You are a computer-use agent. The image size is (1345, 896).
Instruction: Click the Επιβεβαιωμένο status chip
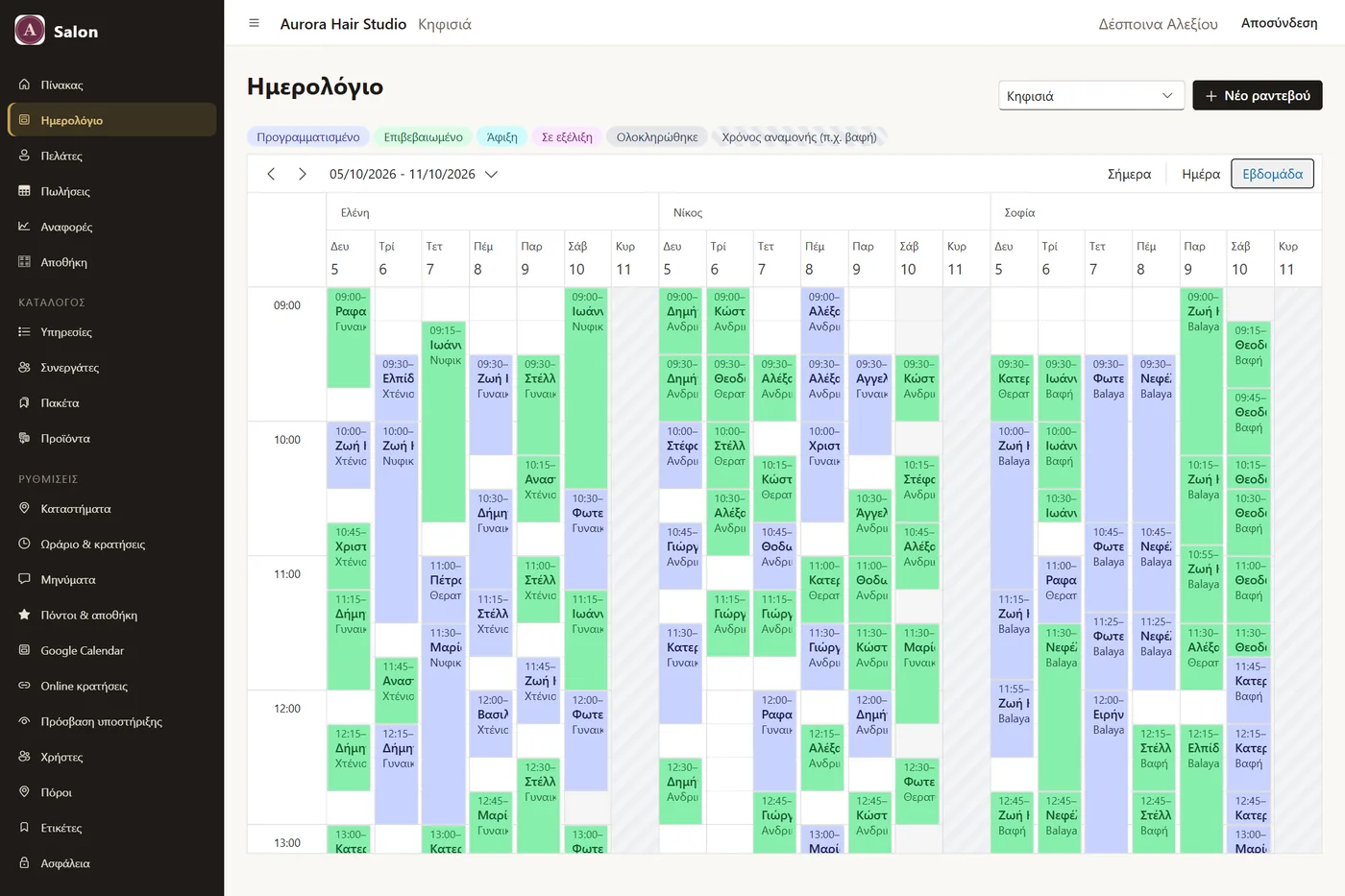423,137
